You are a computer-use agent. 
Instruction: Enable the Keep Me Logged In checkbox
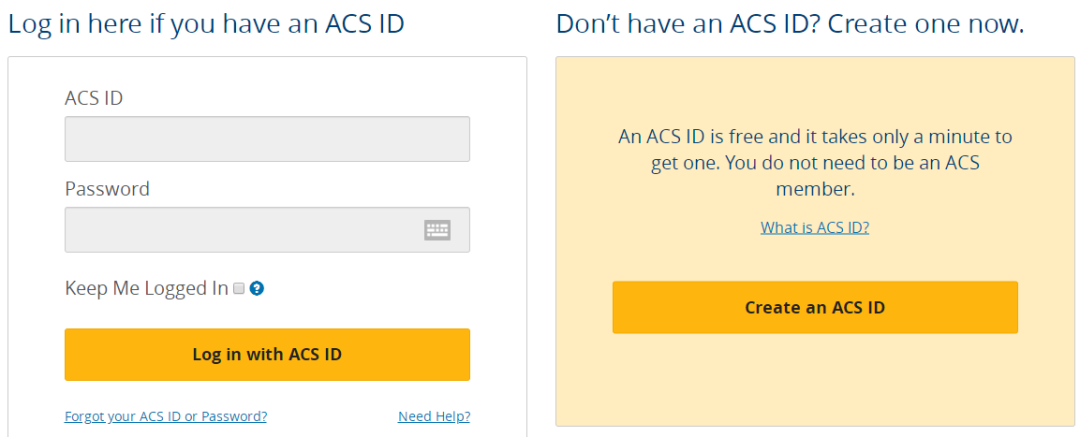(239, 289)
